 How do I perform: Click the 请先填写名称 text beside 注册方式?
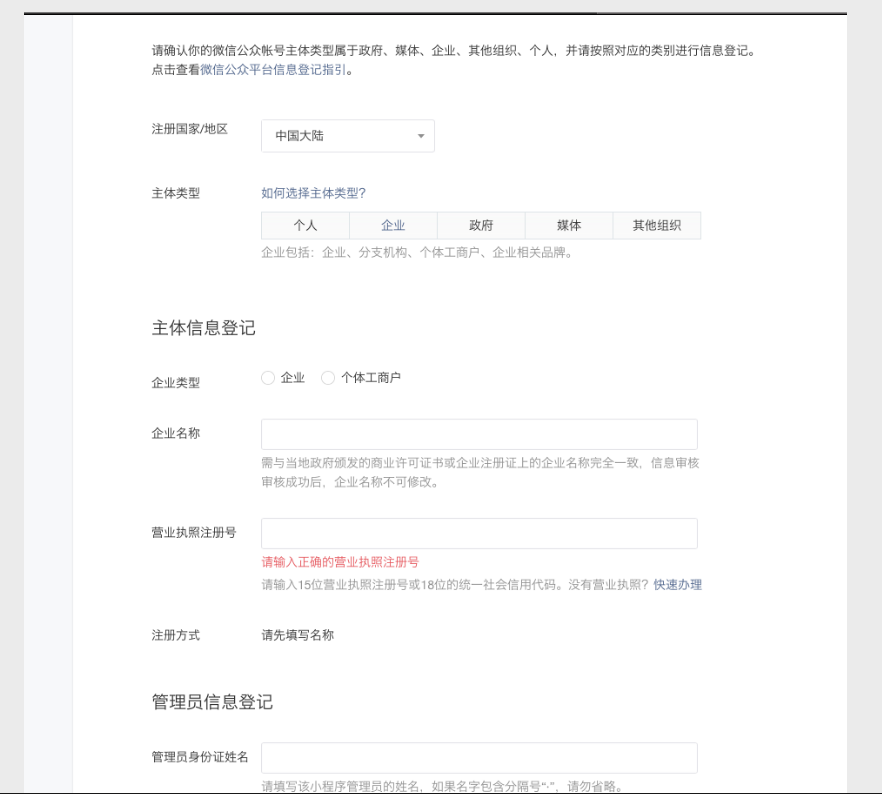click(x=298, y=635)
